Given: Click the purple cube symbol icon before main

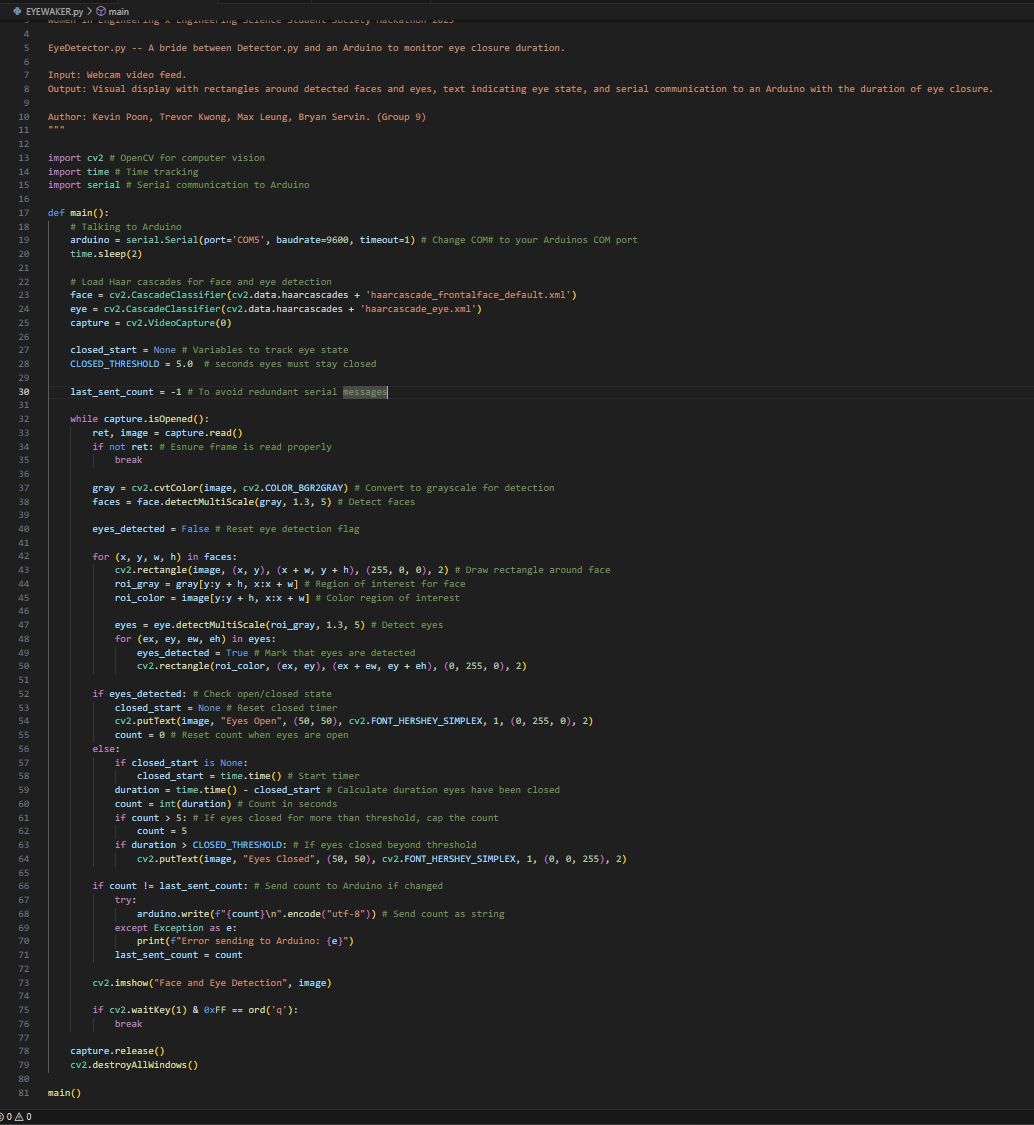Looking at the screenshot, I should pos(101,11).
